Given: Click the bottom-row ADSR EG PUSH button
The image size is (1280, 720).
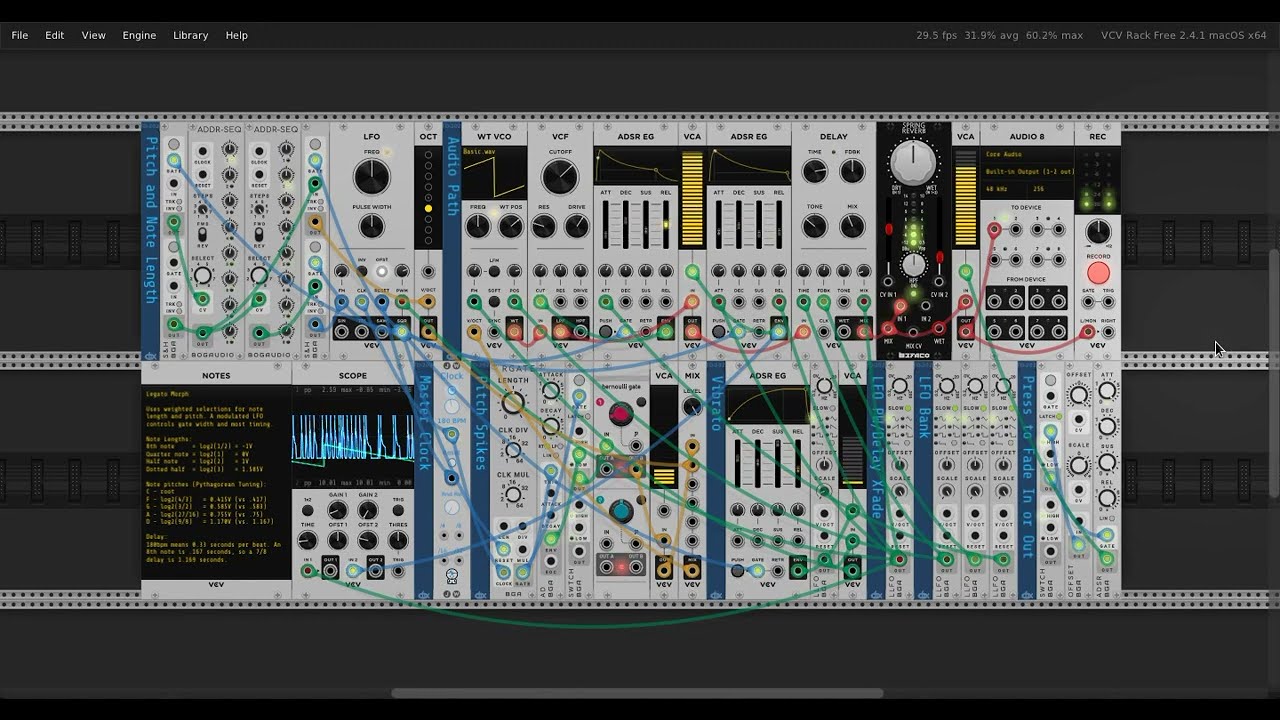Looking at the screenshot, I should 737,571.
